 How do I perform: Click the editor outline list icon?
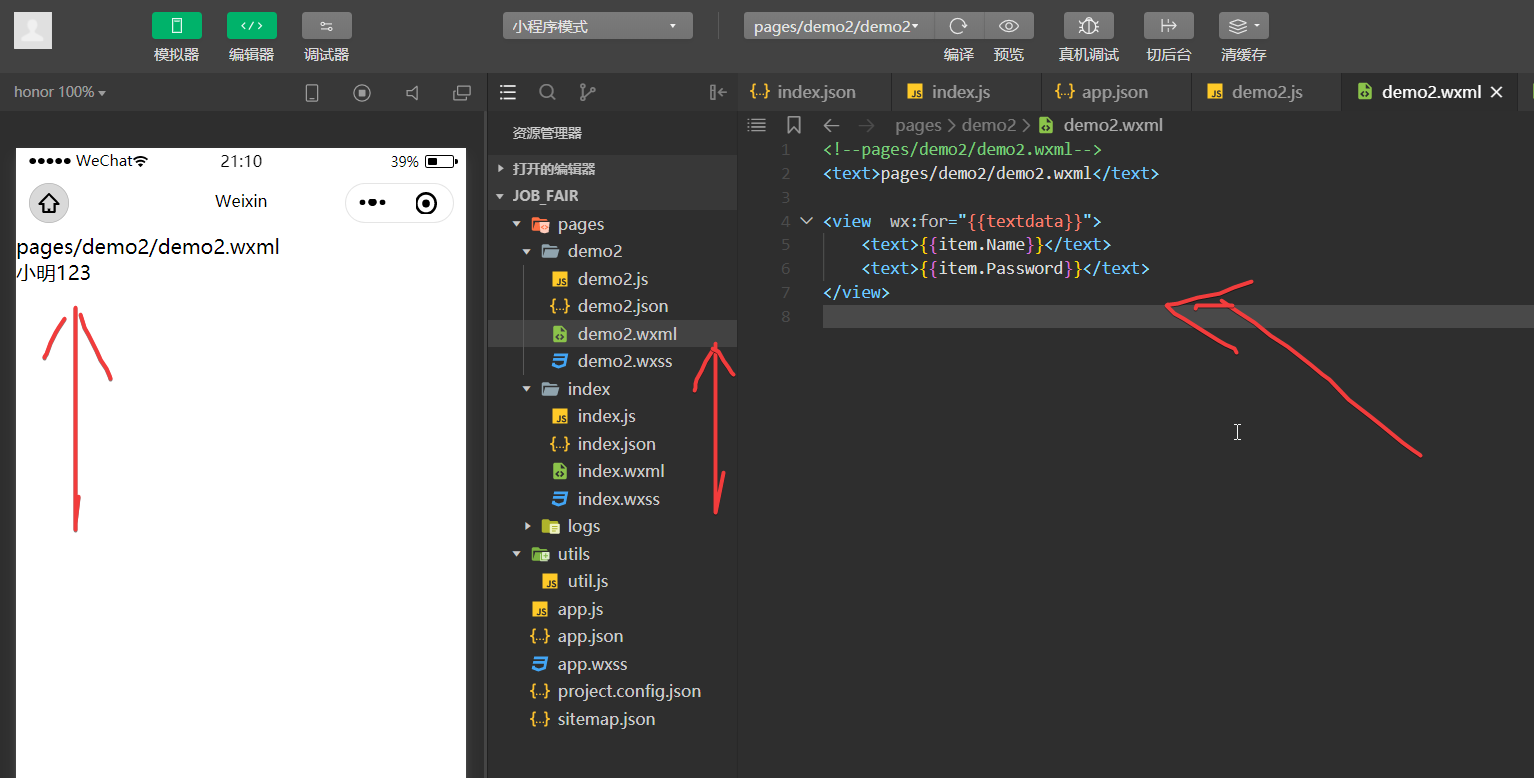tap(757, 125)
